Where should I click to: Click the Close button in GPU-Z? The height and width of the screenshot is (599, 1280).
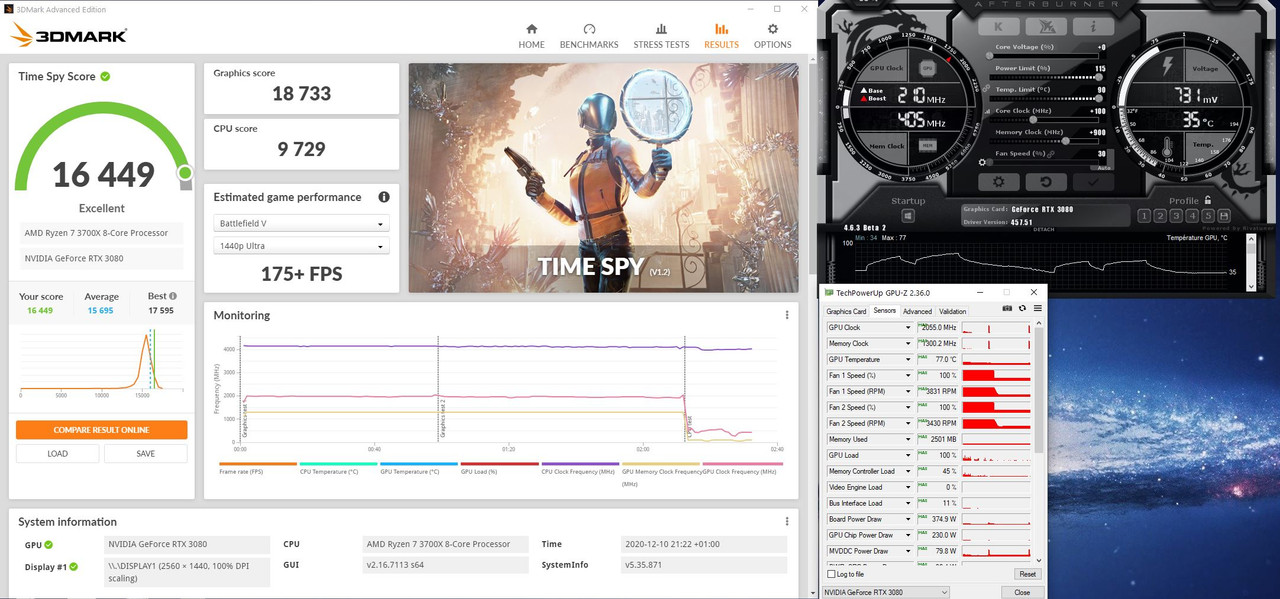tap(1022, 592)
